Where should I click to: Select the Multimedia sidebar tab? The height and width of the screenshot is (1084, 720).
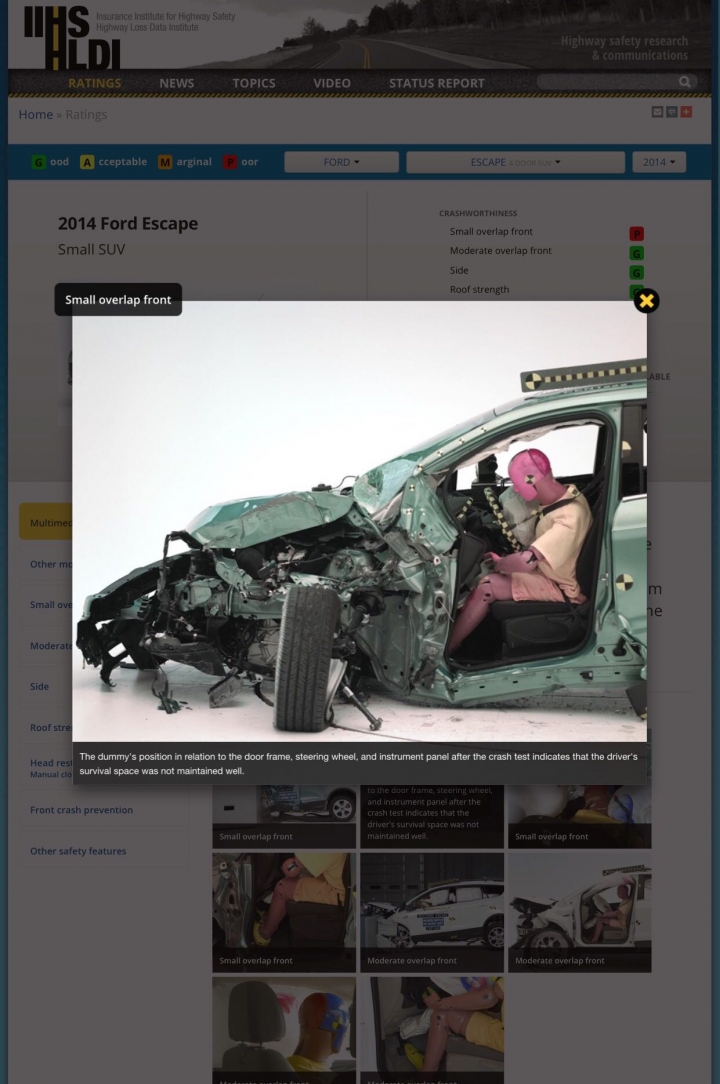46,522
